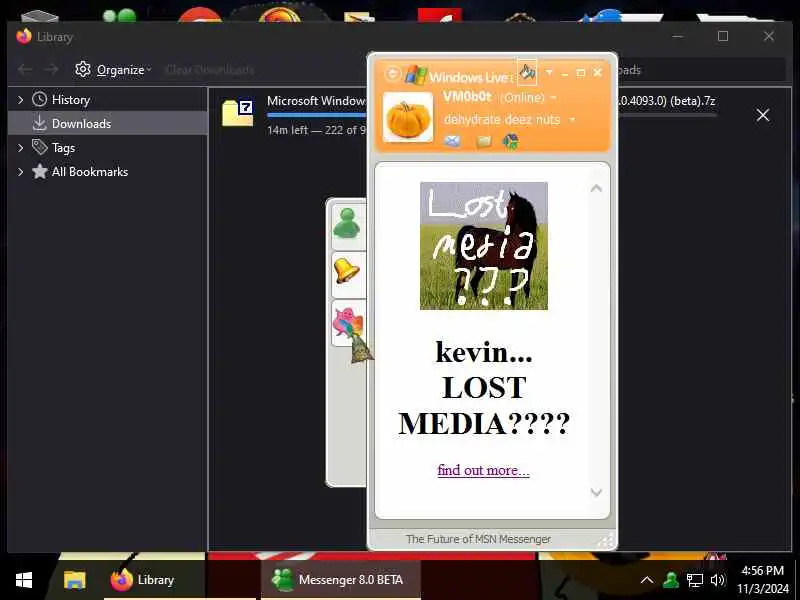800x600 pixels.
Task: Open the Windows Start menu
Action: pos(24,580)
